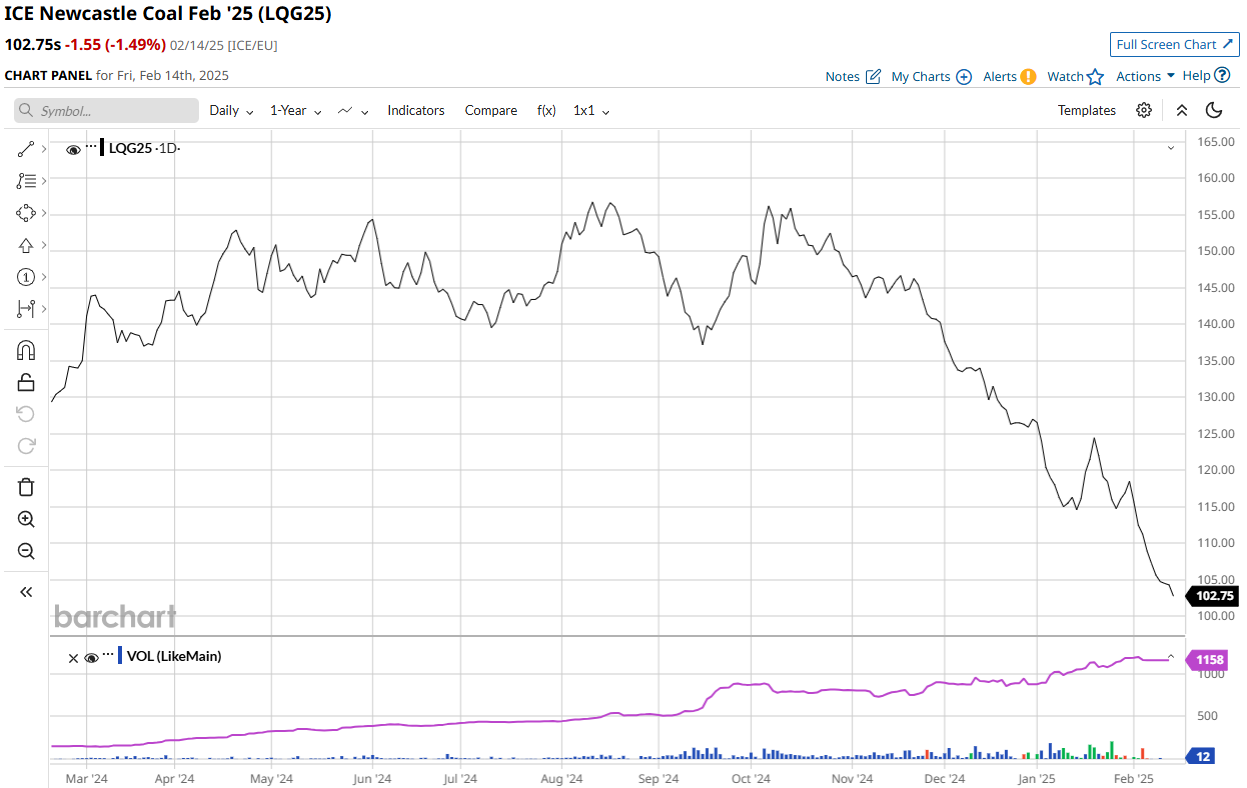Open the Actions dropdown menu

point(1145,76)
